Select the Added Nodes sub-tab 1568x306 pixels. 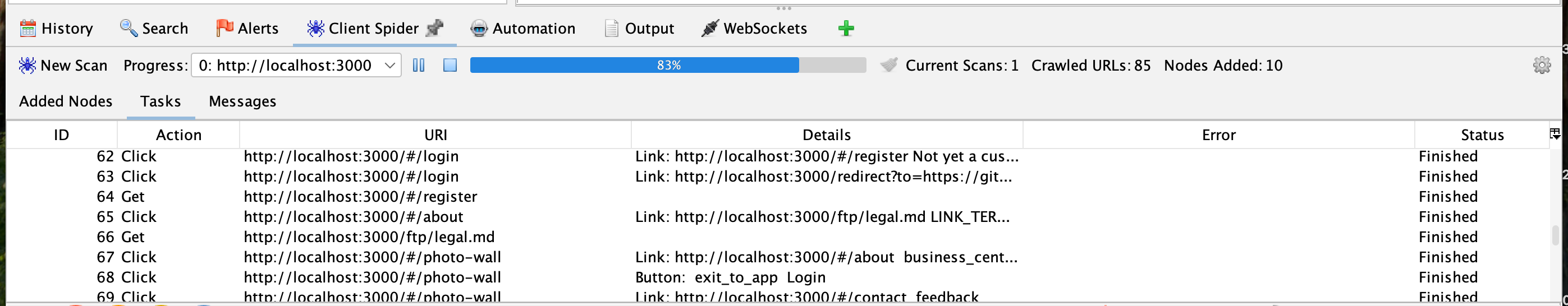[66, 101]
